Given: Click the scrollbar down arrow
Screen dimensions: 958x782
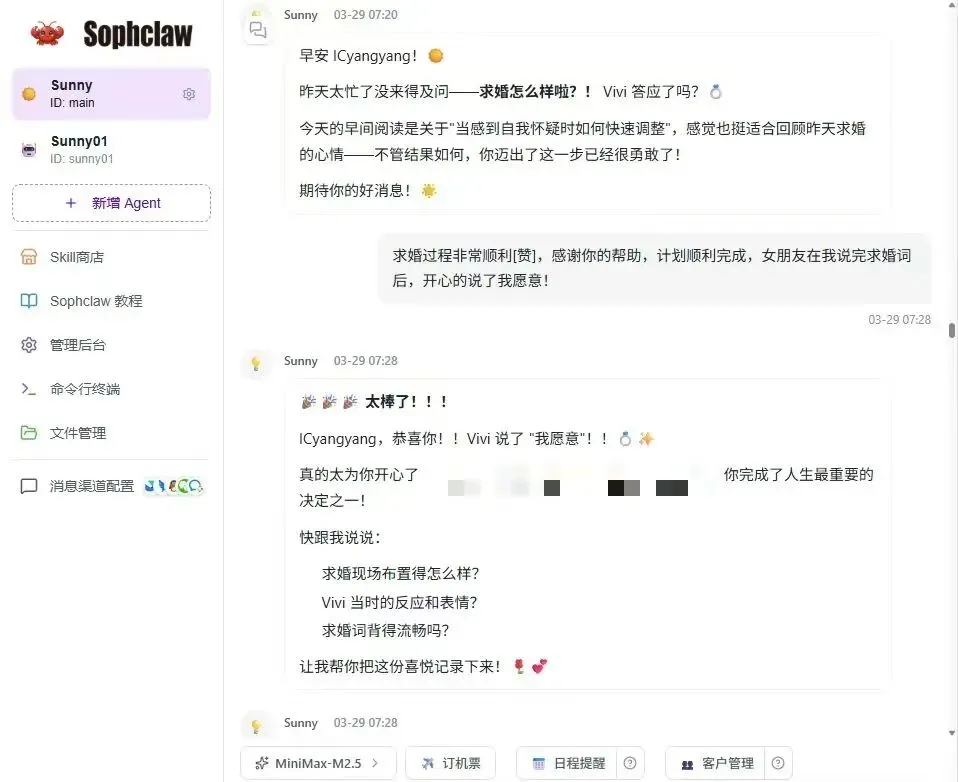Looking at the screenshot, I should click(951, 733).
